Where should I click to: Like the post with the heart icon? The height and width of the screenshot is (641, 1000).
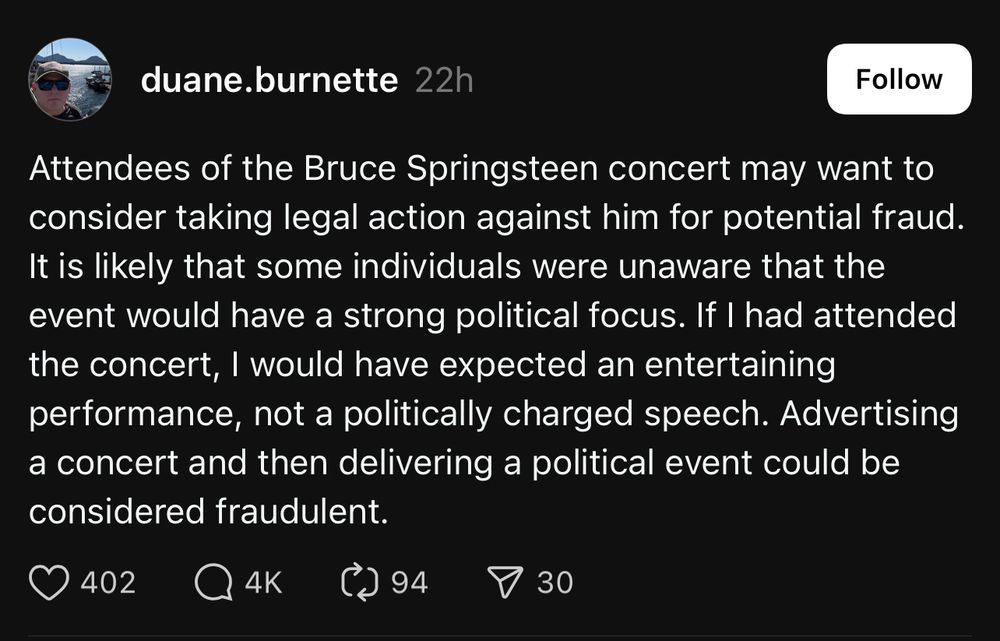[49, 582]
